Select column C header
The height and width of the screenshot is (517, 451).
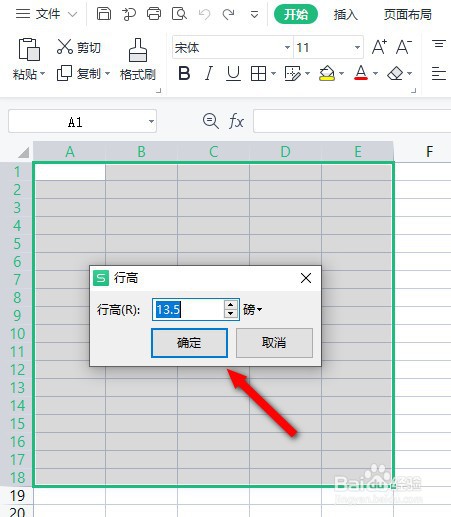pyautogui.click(x=214, y=152)
